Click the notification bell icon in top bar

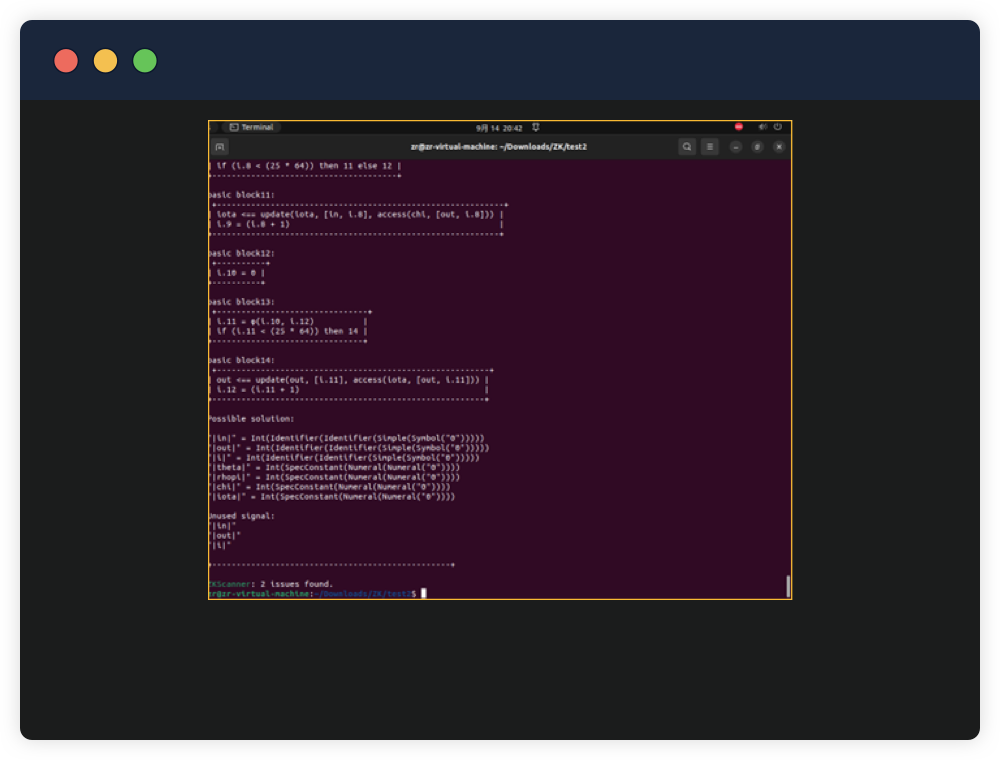(536, 128)
